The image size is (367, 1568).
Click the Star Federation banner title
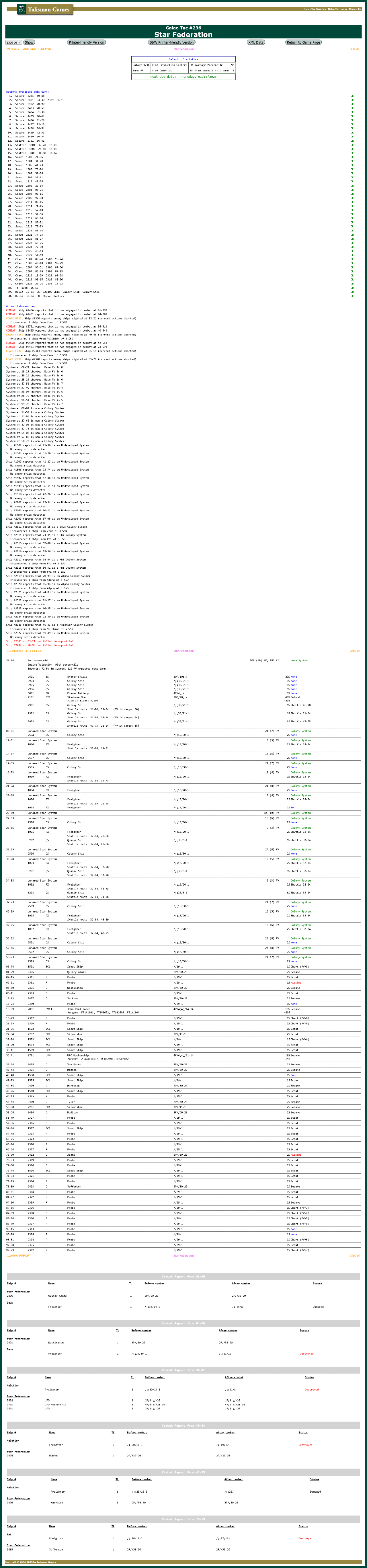pos(183,35)
